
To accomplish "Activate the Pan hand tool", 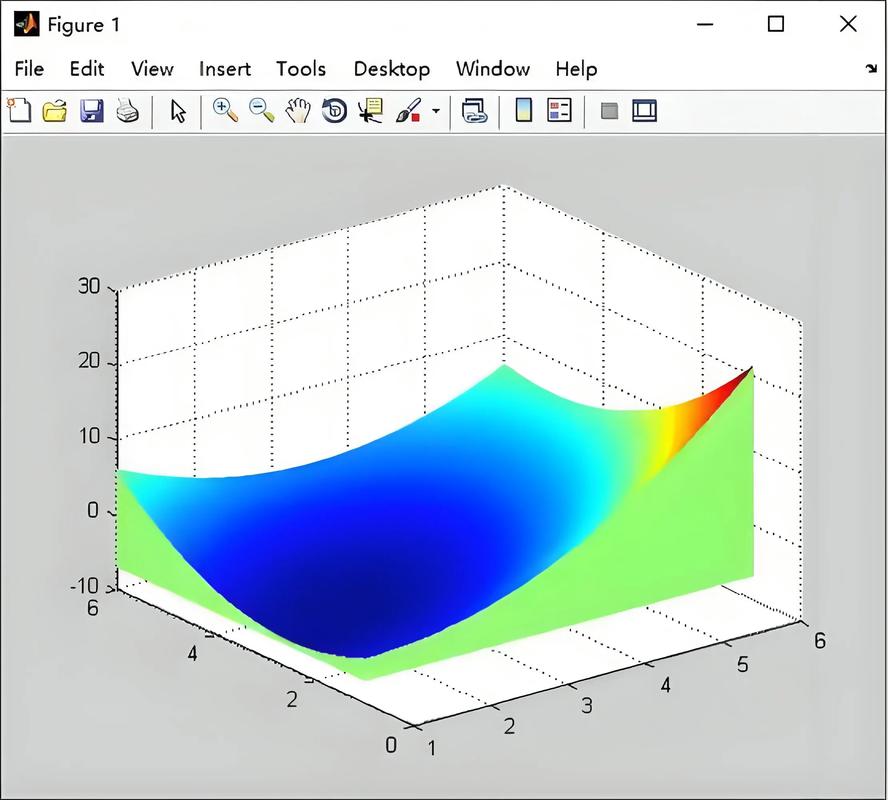I will click(298, 111).
